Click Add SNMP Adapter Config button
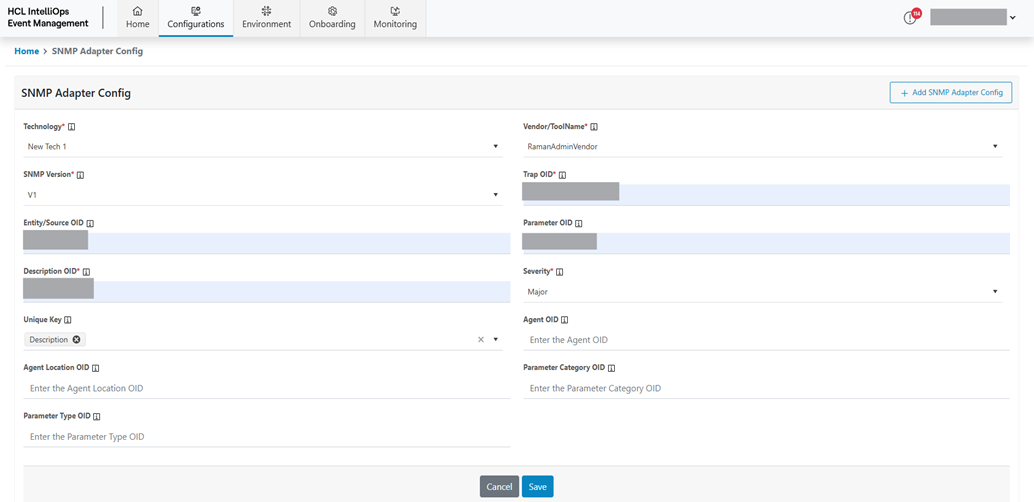 click(x=951, y=93)
